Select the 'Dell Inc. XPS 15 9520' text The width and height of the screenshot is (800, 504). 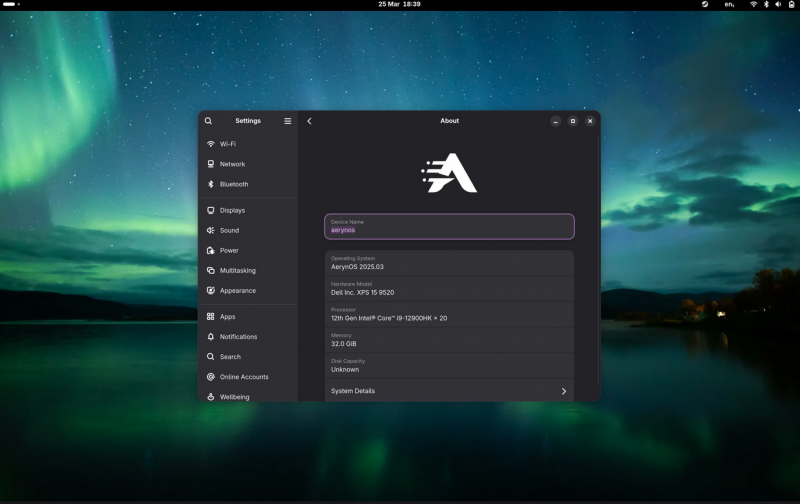click(362, 292)
